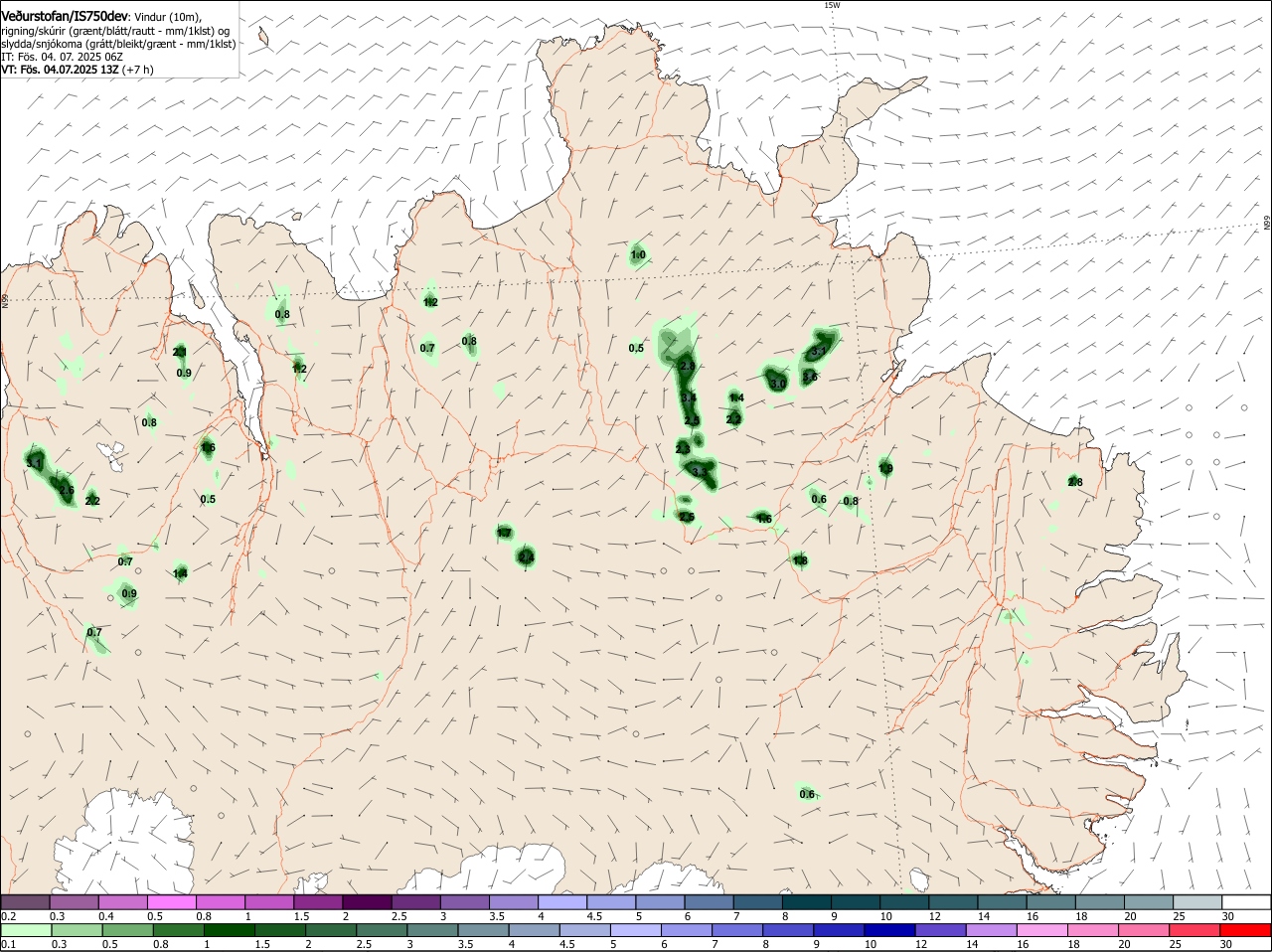This screenshot has width=1272, height=952.
Task: Pick rain legend swatch between 5 and 6
Action: click(x=636, y=930)
